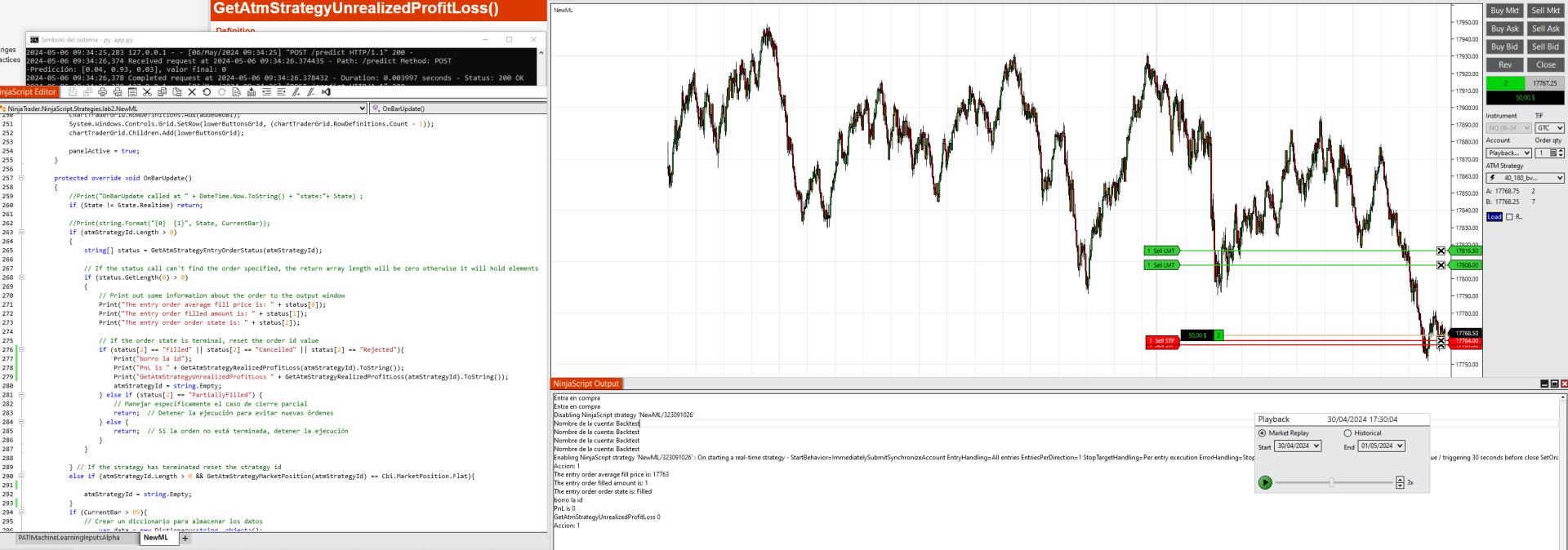Click the Cut scissors icon in editor toolbar
The height and width of the screenshot is (550, 1568).
(147, 92)
